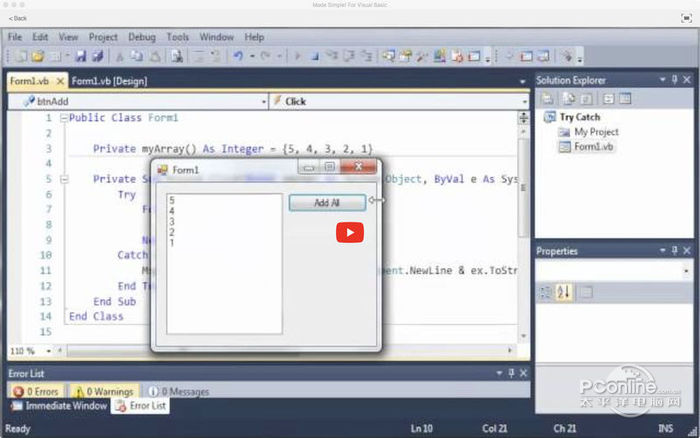Viewport: 700px width, 438px height.
Task: Click the Undo arrow in the toolbar
Action: click(x=238, y=57)
